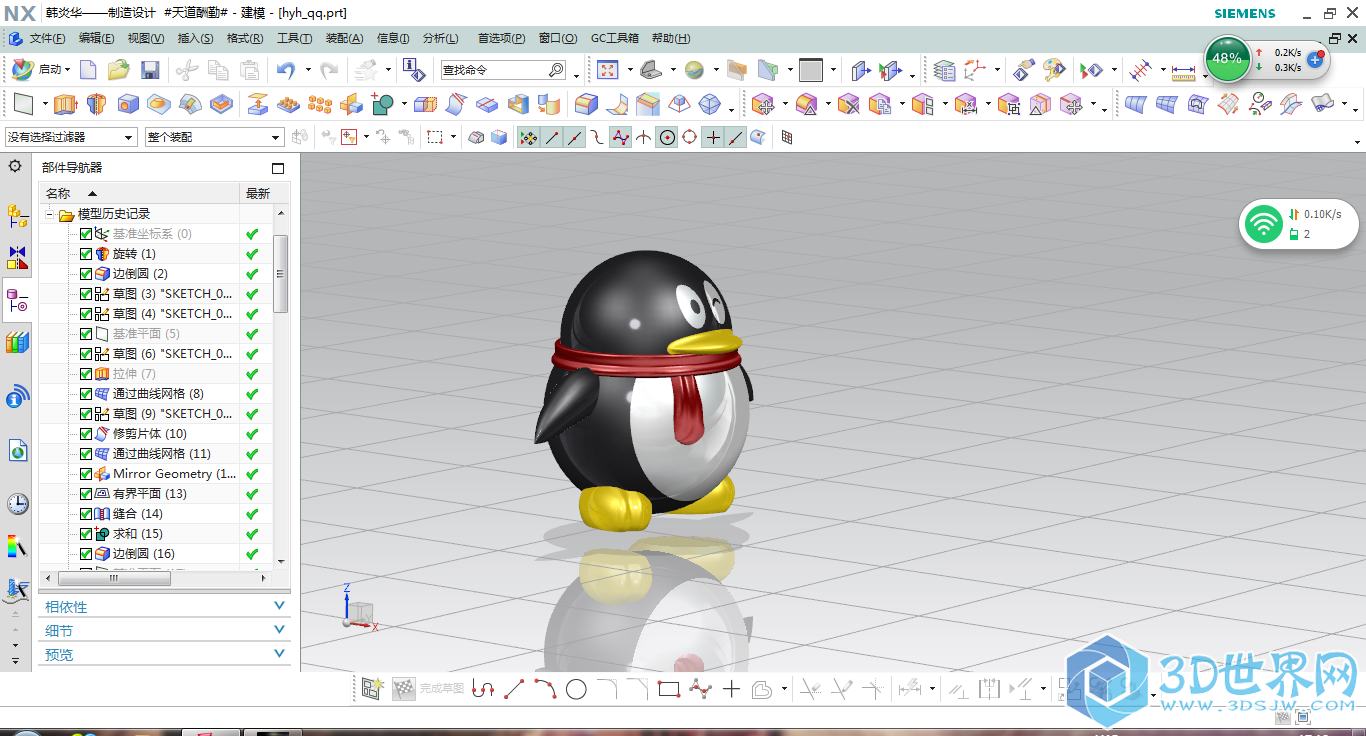The image size is (1366, 736).
Task: Save the part with the floppy icon
Action: [150, 70]
